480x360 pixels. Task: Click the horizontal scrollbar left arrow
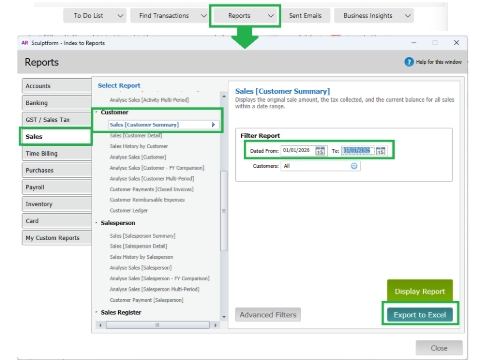coord(100,325)
